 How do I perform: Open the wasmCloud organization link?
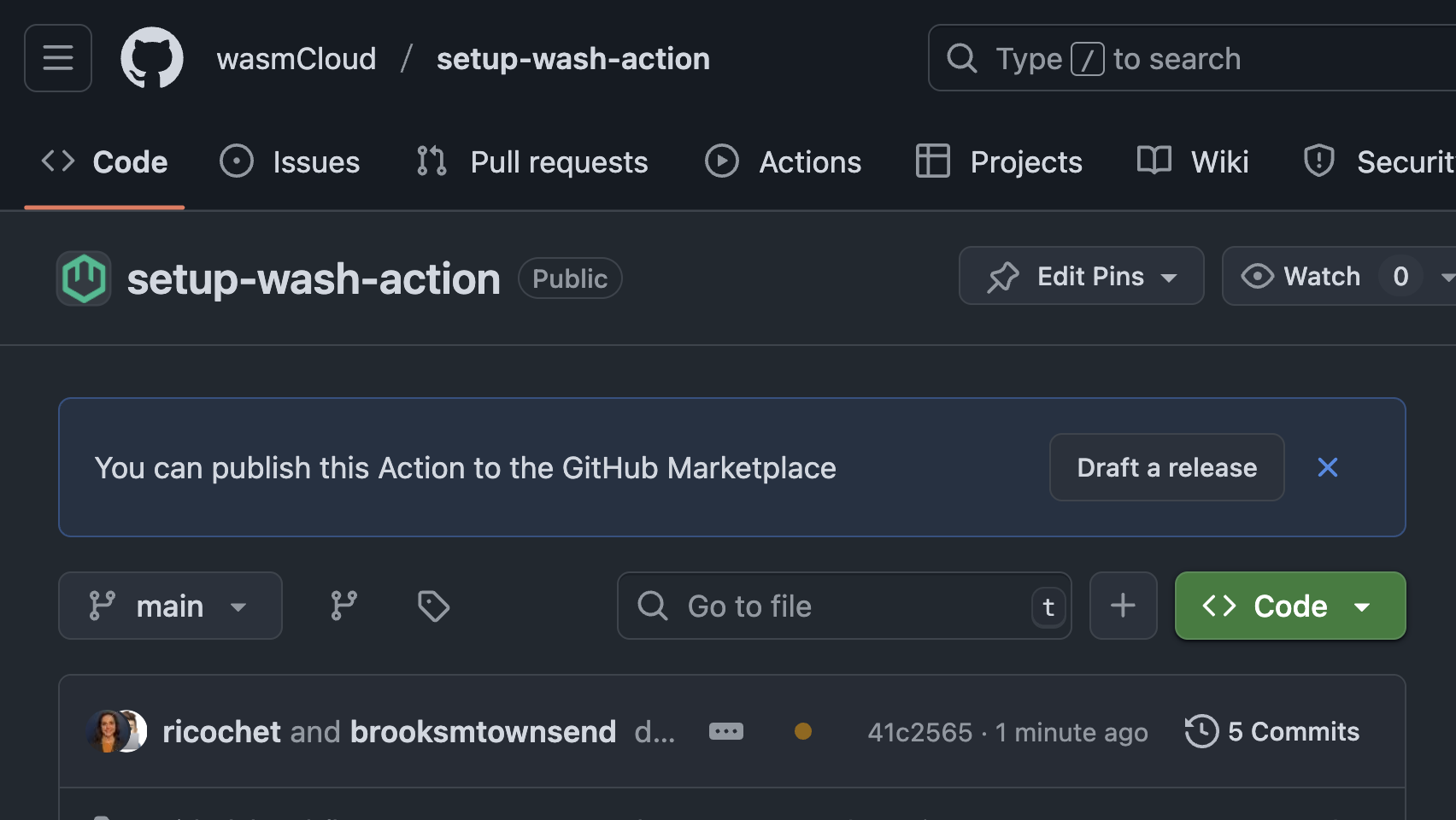coord(296,58)
